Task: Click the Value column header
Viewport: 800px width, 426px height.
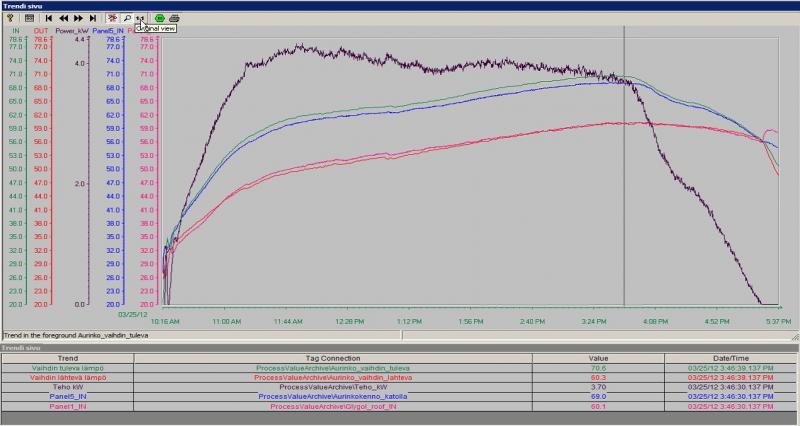Action: [598, 358]
